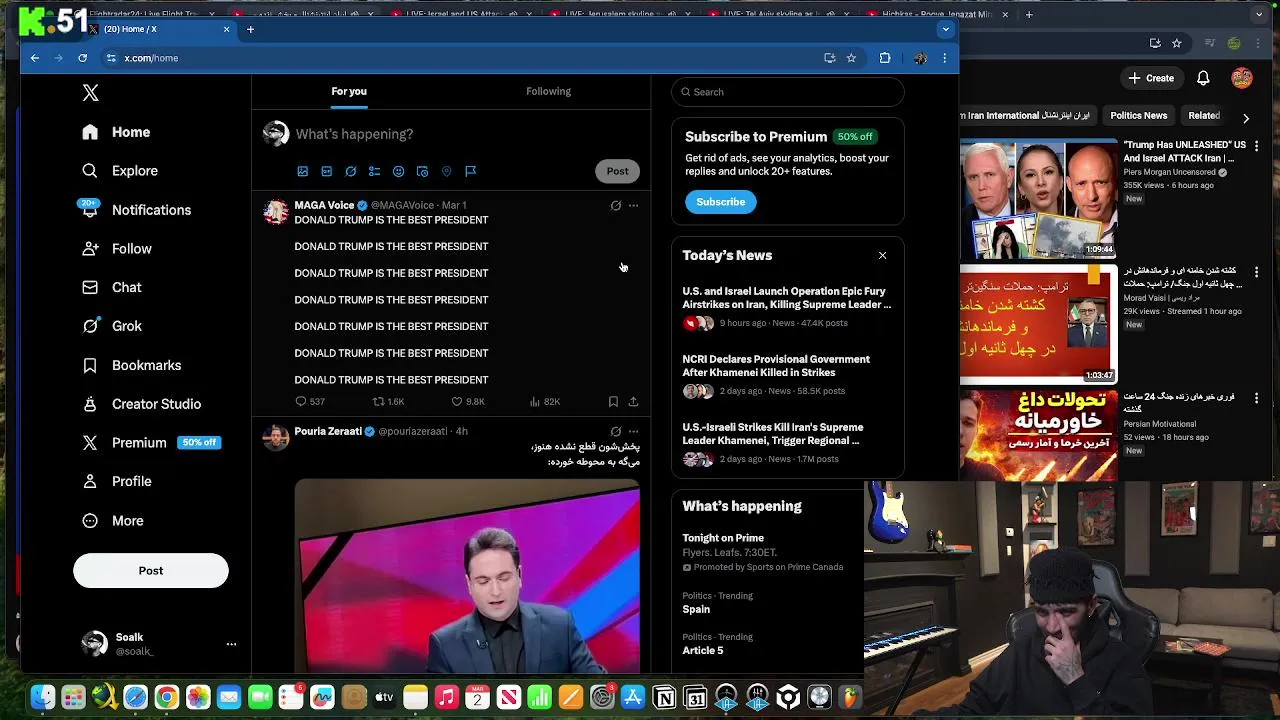Open Chrome's three-dot menu in X window

944,58
